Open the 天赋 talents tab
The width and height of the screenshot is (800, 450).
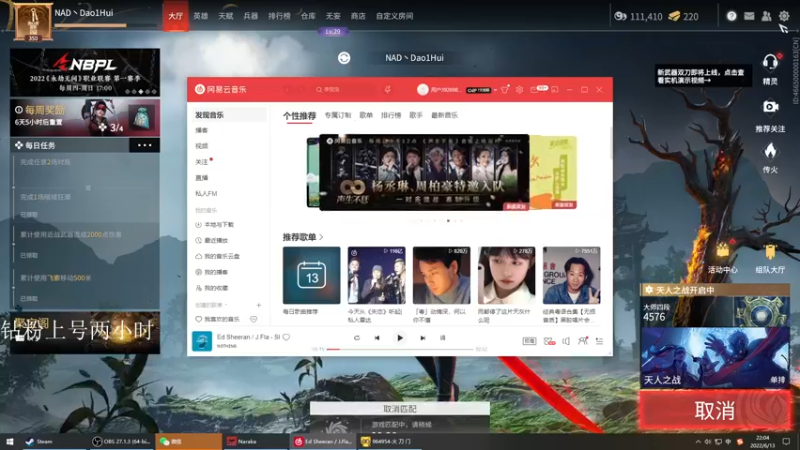226,16
